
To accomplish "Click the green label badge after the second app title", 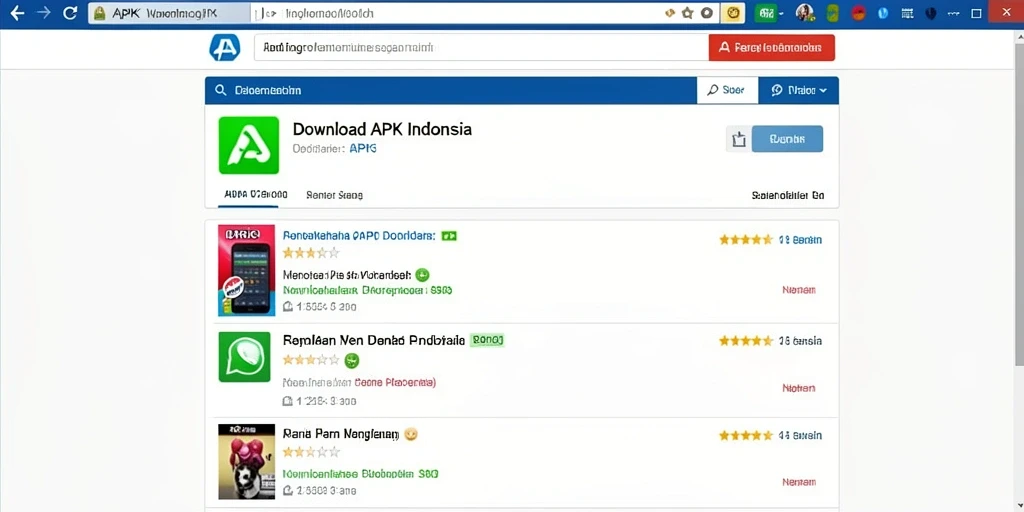I will coord(487,340).
